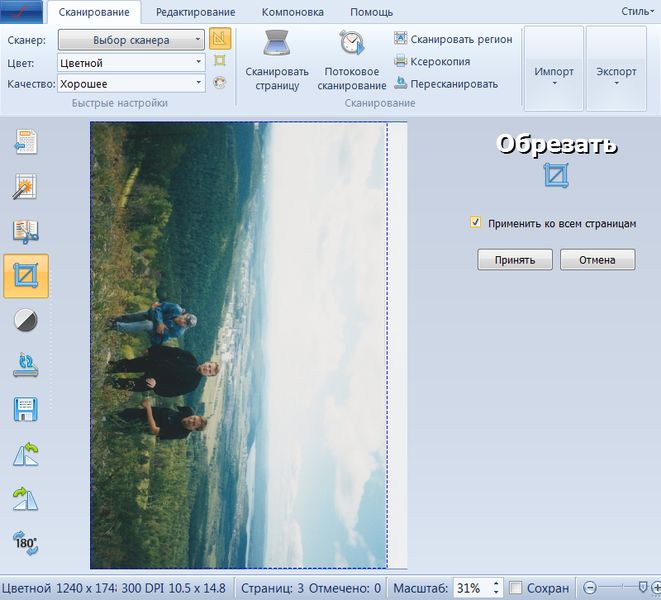The width and height of the screenshot is (661, 600).
Task: Select the crop tool in left sidebar
Action: click(x=26, y=275)
